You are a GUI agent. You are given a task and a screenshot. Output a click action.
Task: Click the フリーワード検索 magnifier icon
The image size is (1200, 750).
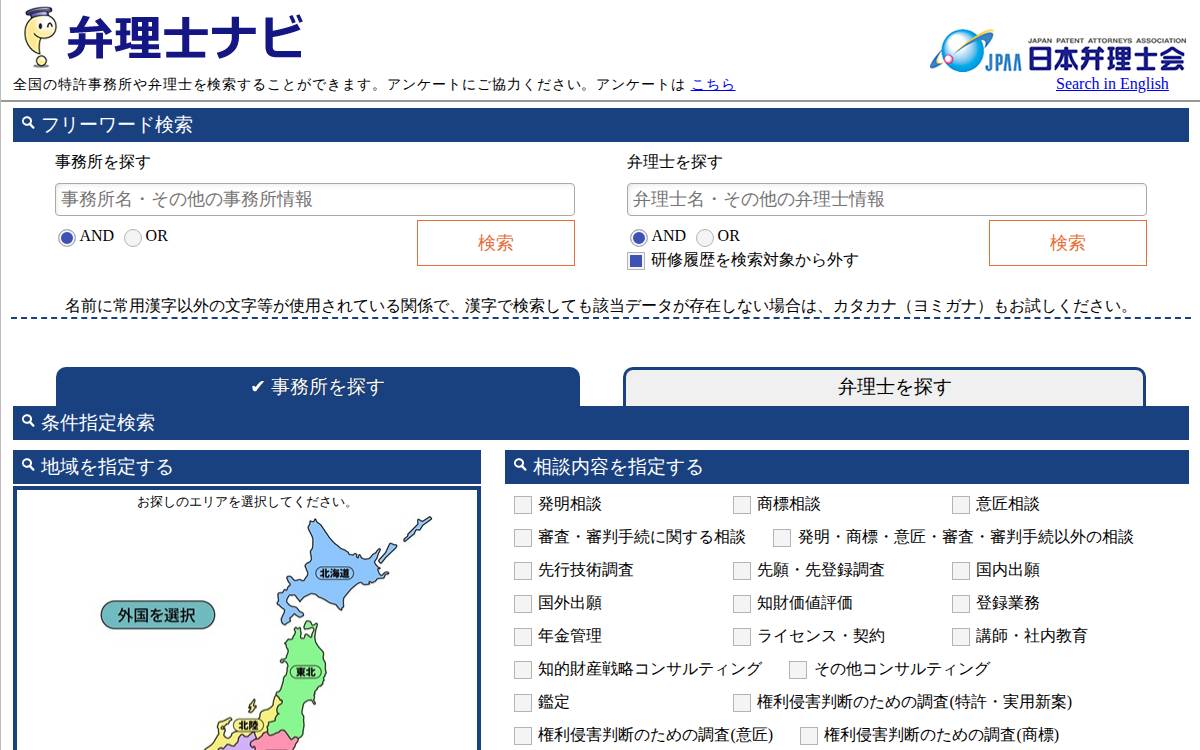(x=28, y=124)
